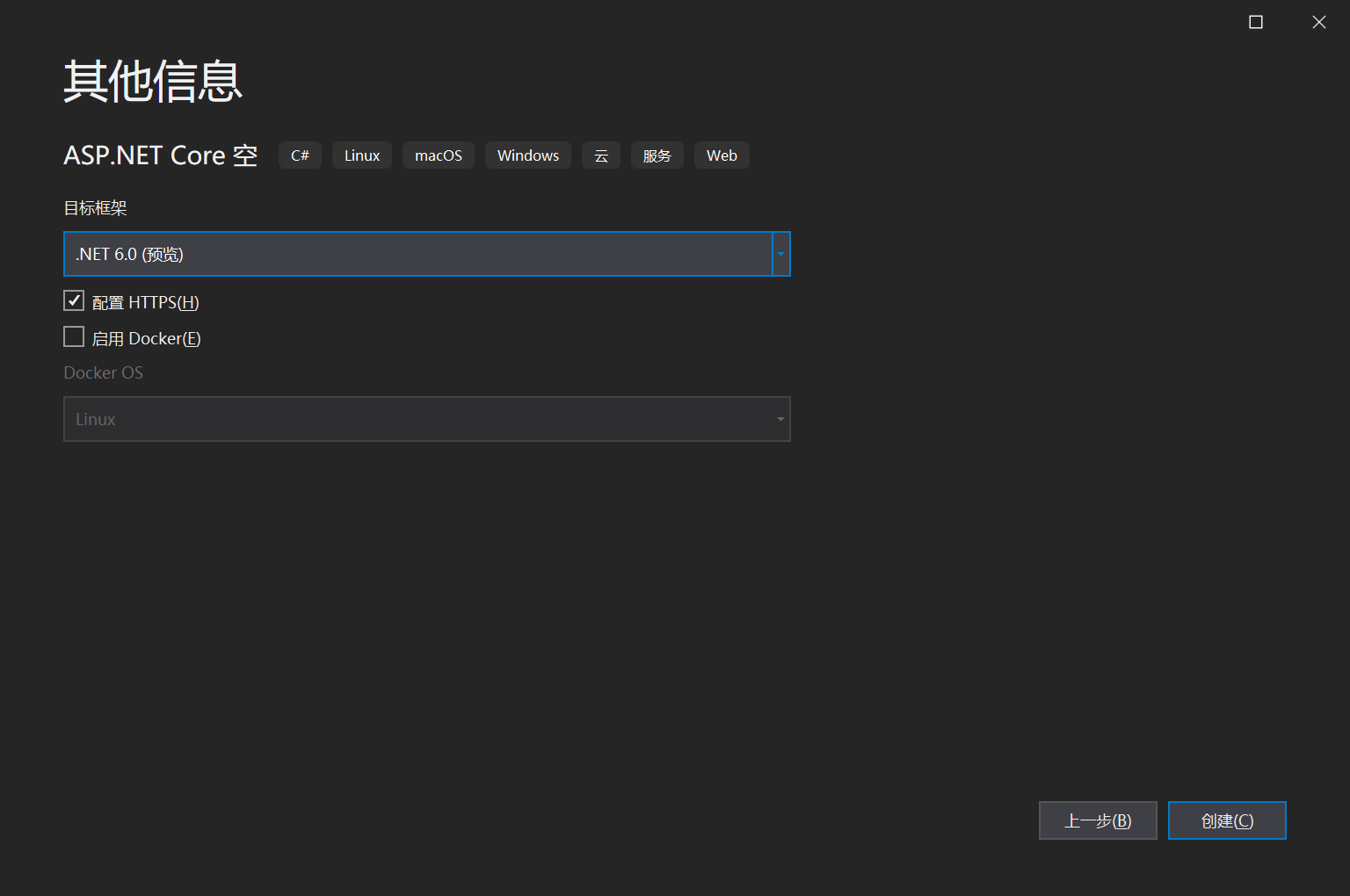1350x896 pixels.
Task: Enable the 启用 Docker checkbox
Action: (74, 337)
